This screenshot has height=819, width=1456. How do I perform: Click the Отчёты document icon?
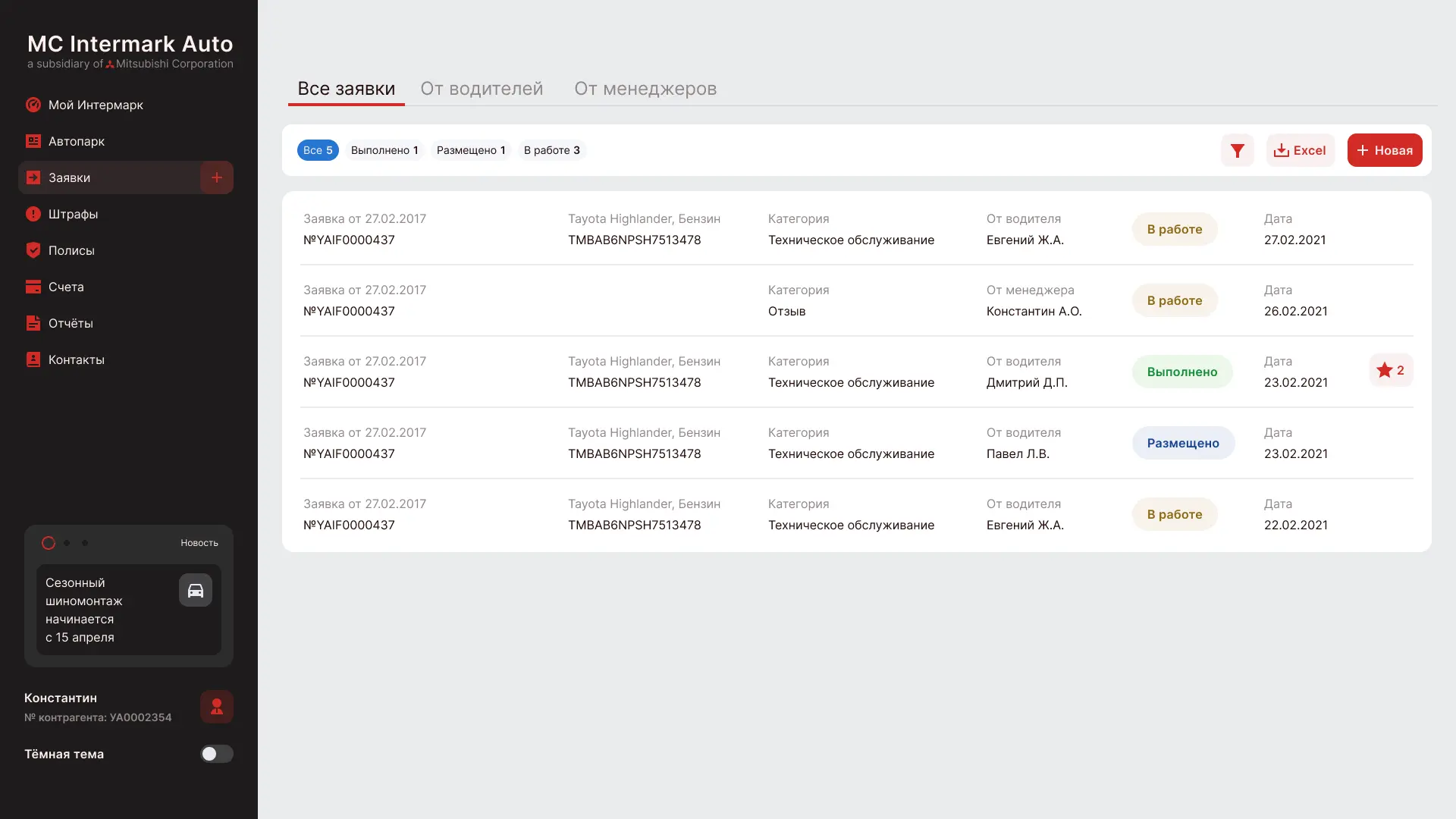(x=33, y=323)
